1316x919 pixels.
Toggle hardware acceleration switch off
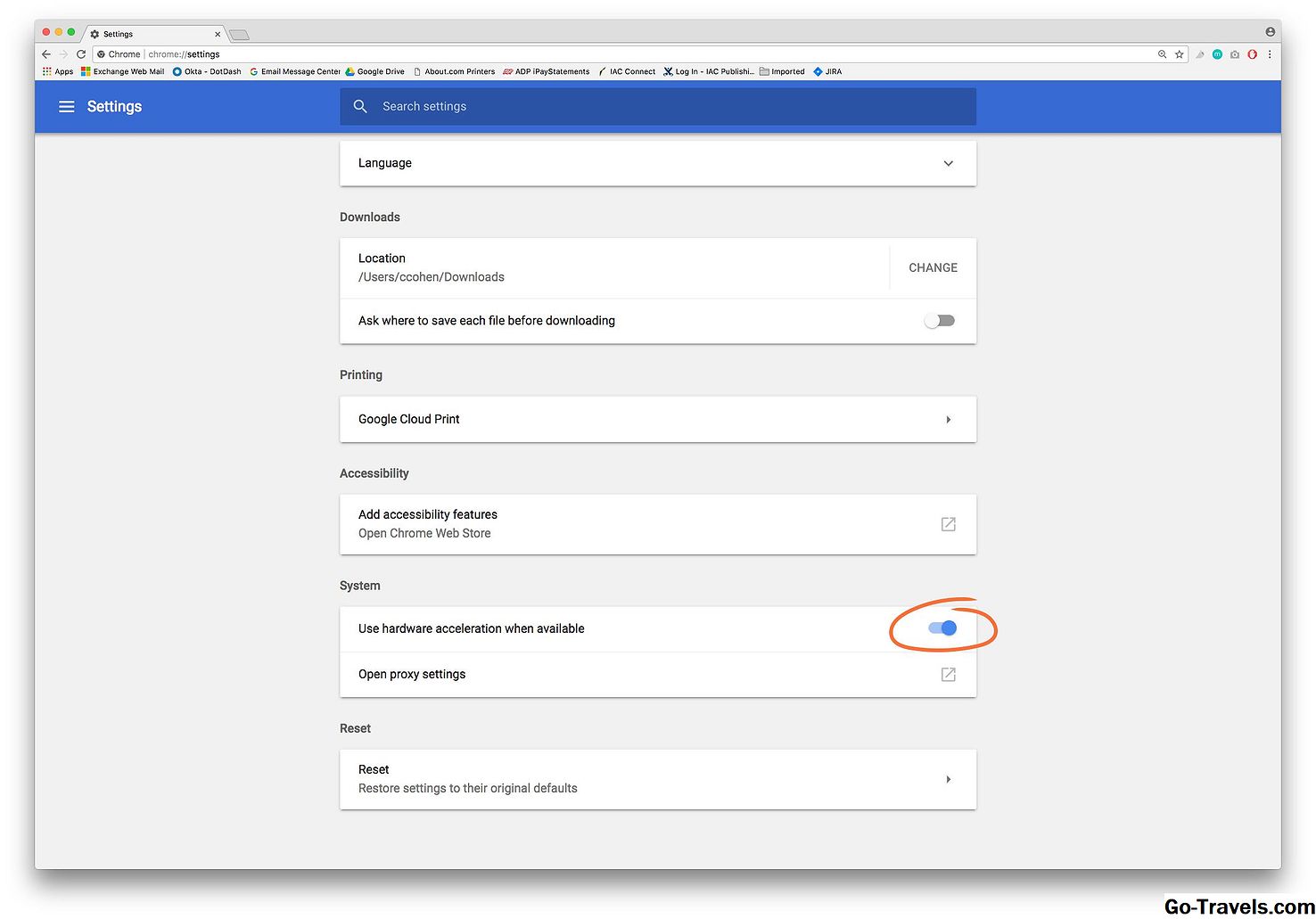point(942,628)
